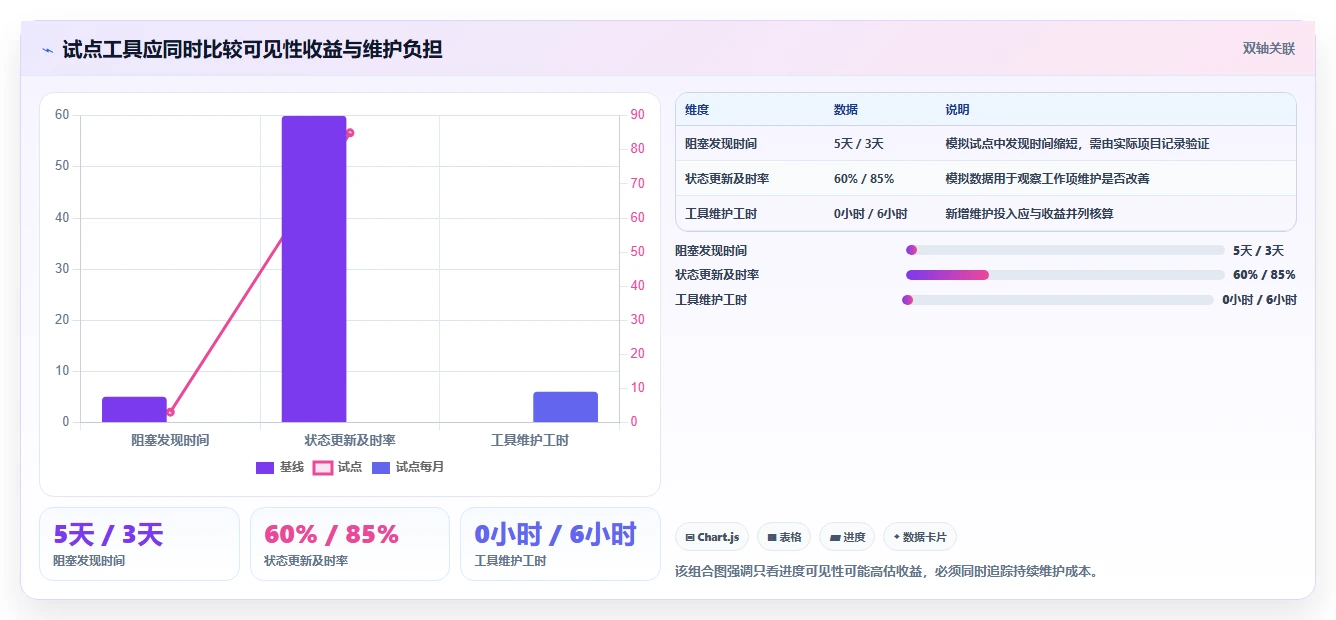Click the pink line point at 85

pyautogui.click(x=350, y=133)
